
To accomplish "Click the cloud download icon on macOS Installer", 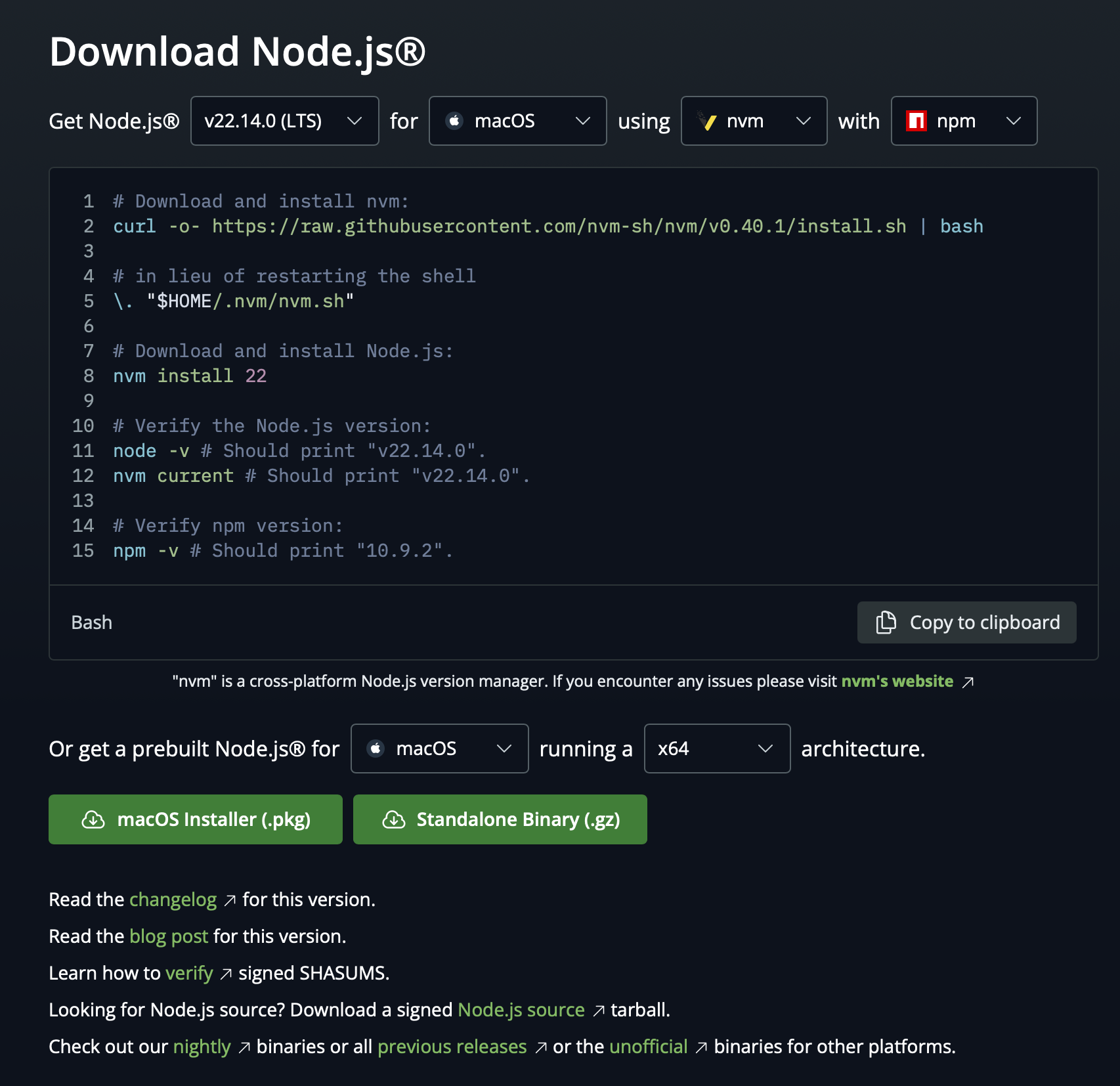I will pos(93,819).
